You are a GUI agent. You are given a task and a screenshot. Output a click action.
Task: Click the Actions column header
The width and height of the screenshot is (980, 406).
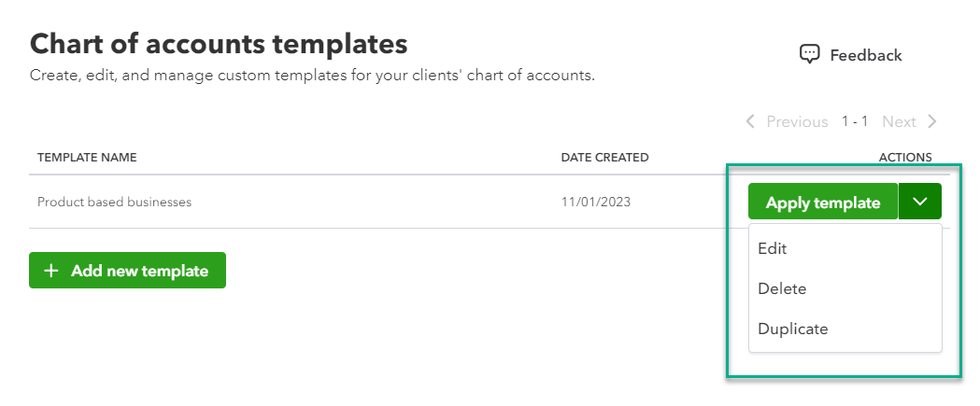tap(905, 157)
